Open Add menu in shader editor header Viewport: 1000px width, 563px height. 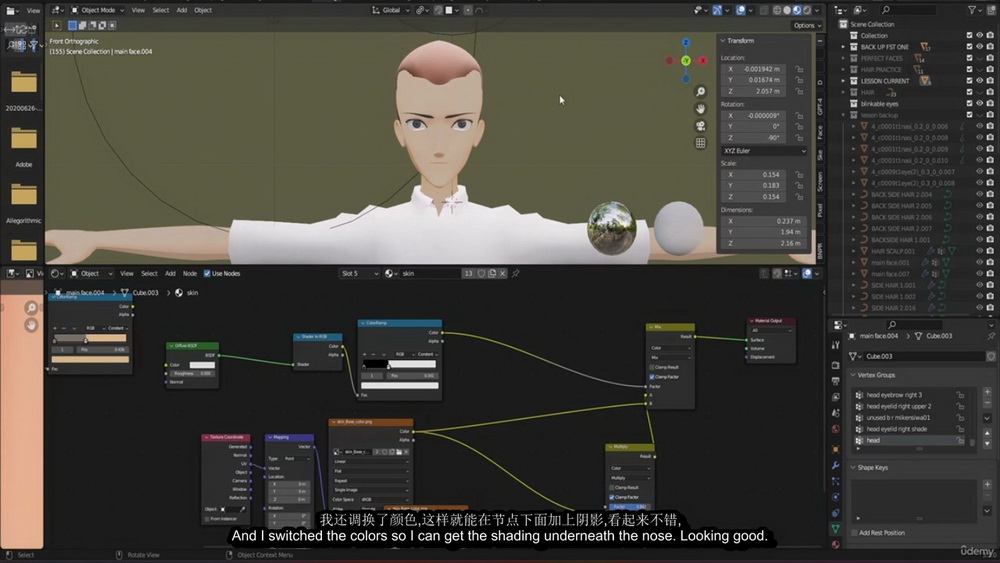170,274
